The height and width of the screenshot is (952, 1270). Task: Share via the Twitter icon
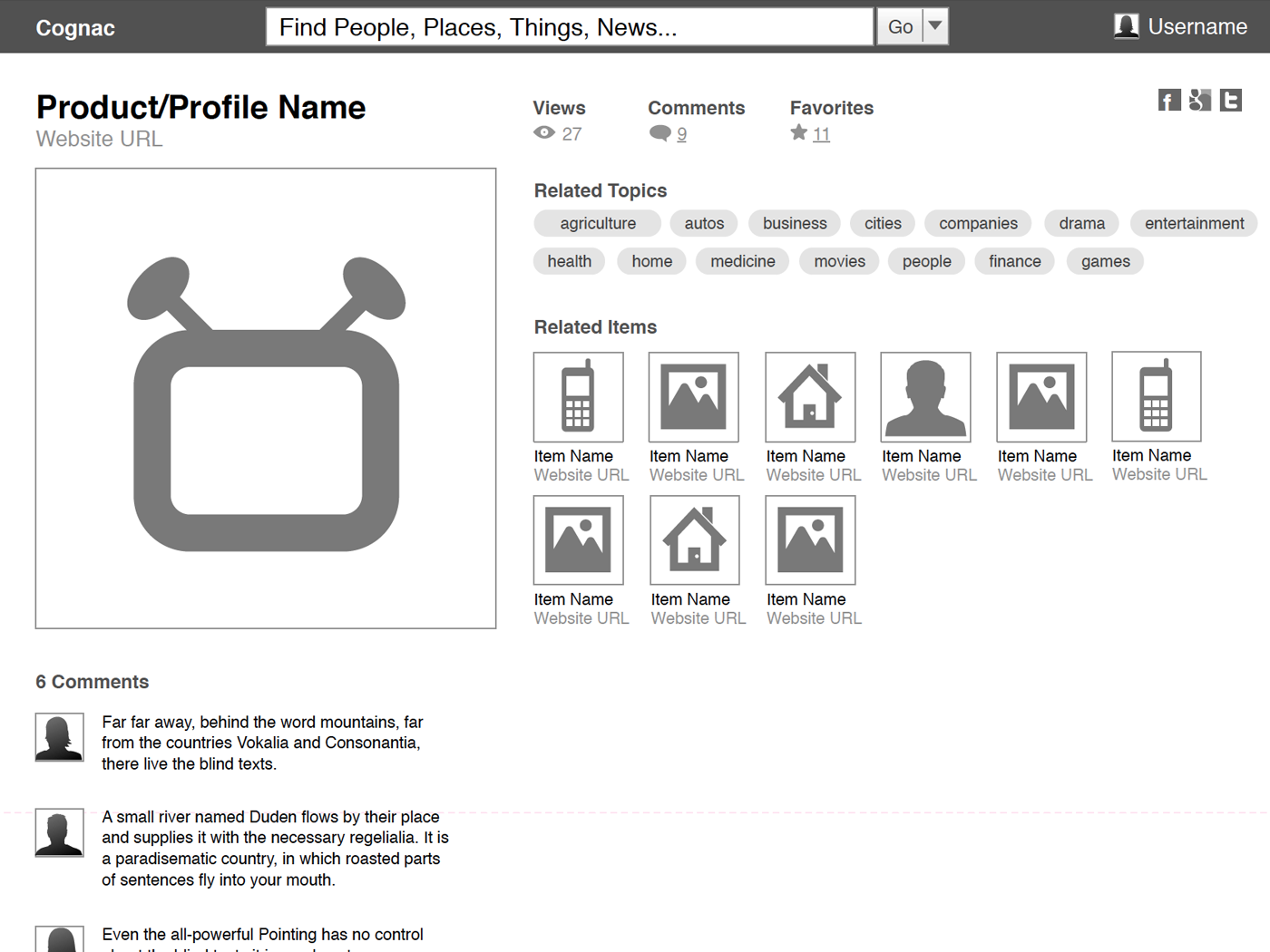click(x=1231, y=100)
